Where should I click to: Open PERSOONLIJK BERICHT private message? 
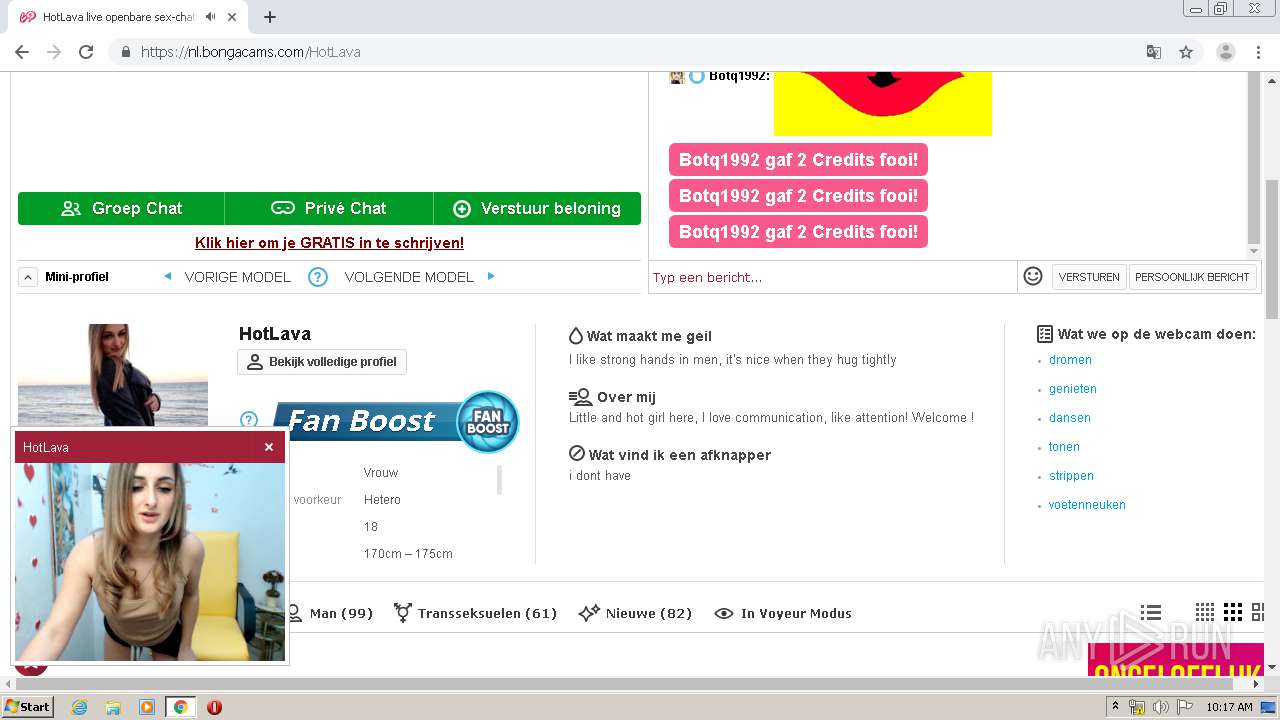[x=1192, y=277]
